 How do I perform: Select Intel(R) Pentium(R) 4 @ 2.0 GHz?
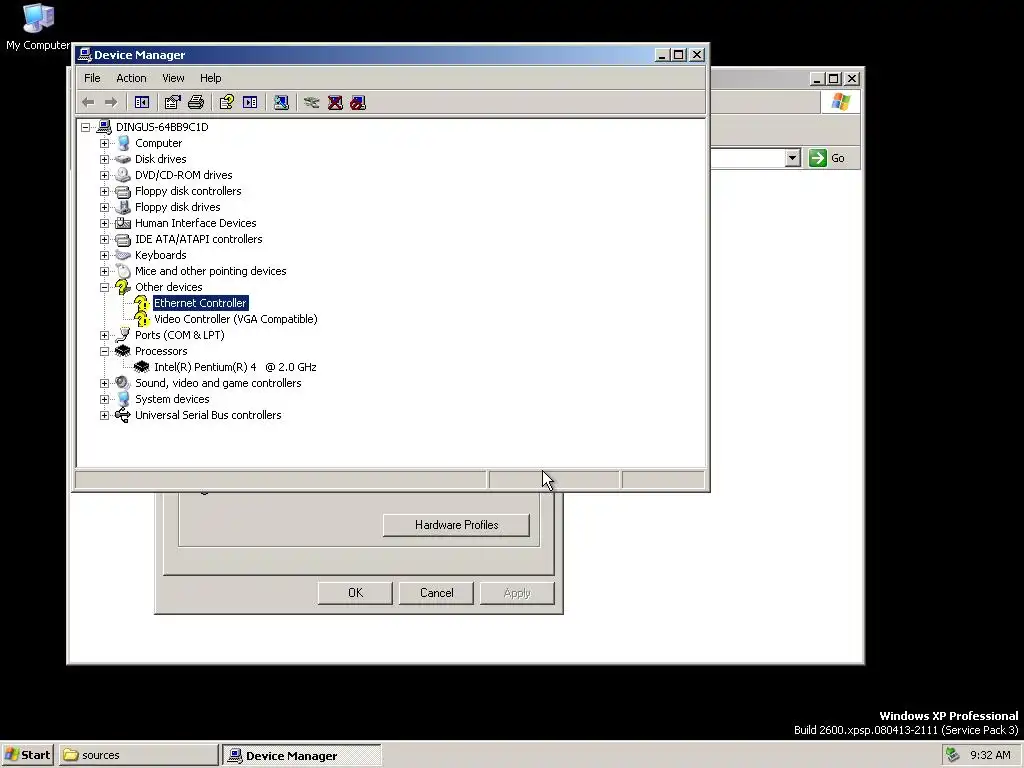tap(235, 367)
